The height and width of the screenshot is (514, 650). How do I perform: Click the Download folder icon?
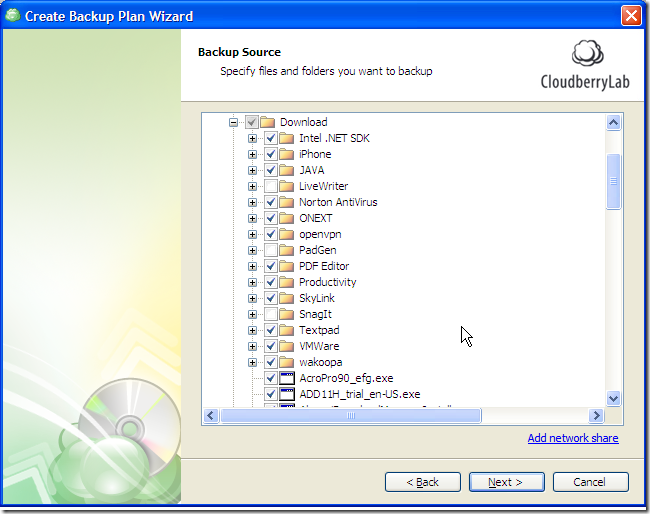tap(267, 122)
